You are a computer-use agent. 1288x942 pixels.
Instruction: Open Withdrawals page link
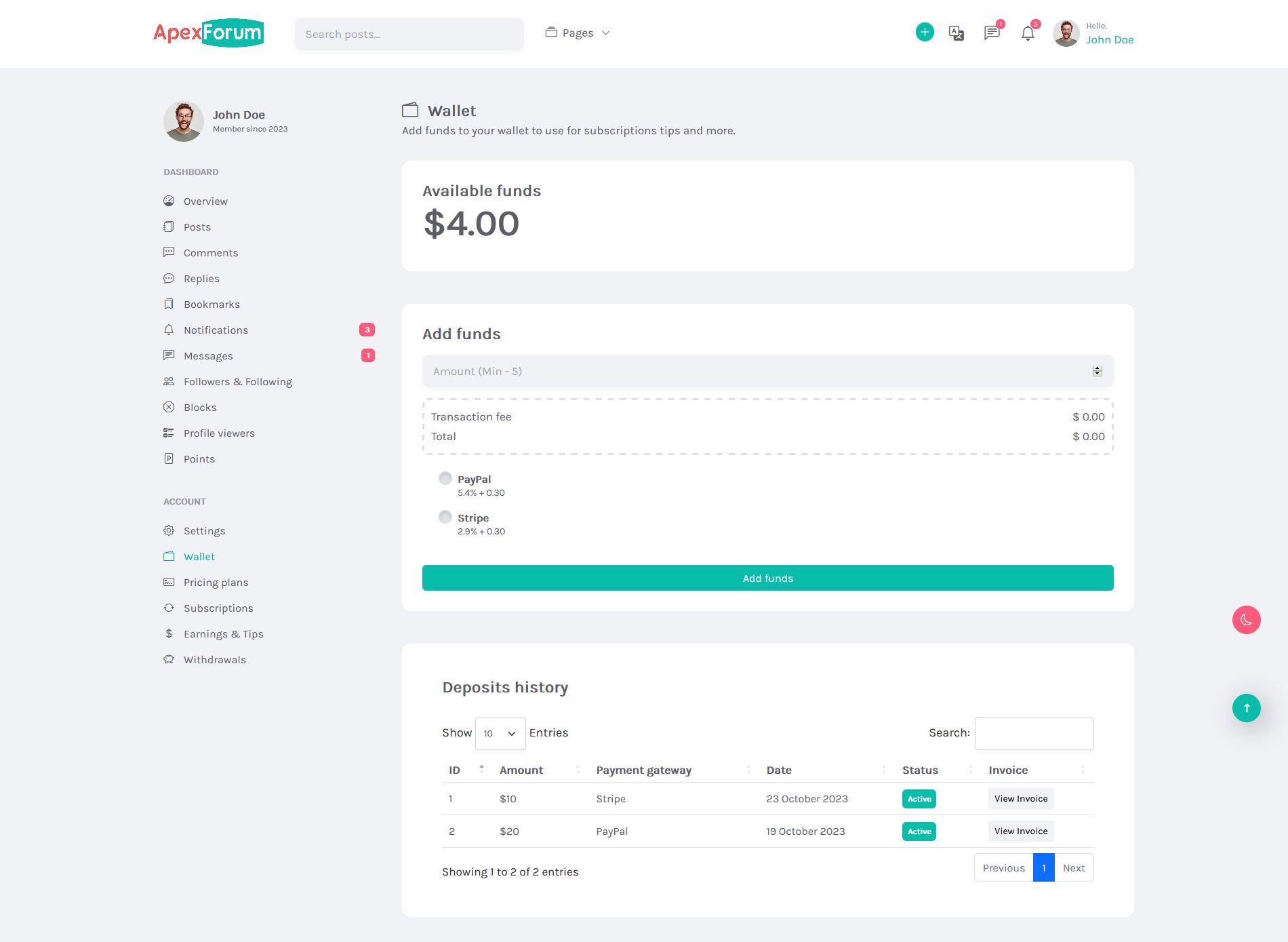pyautogui.click(x=215, y=660)
